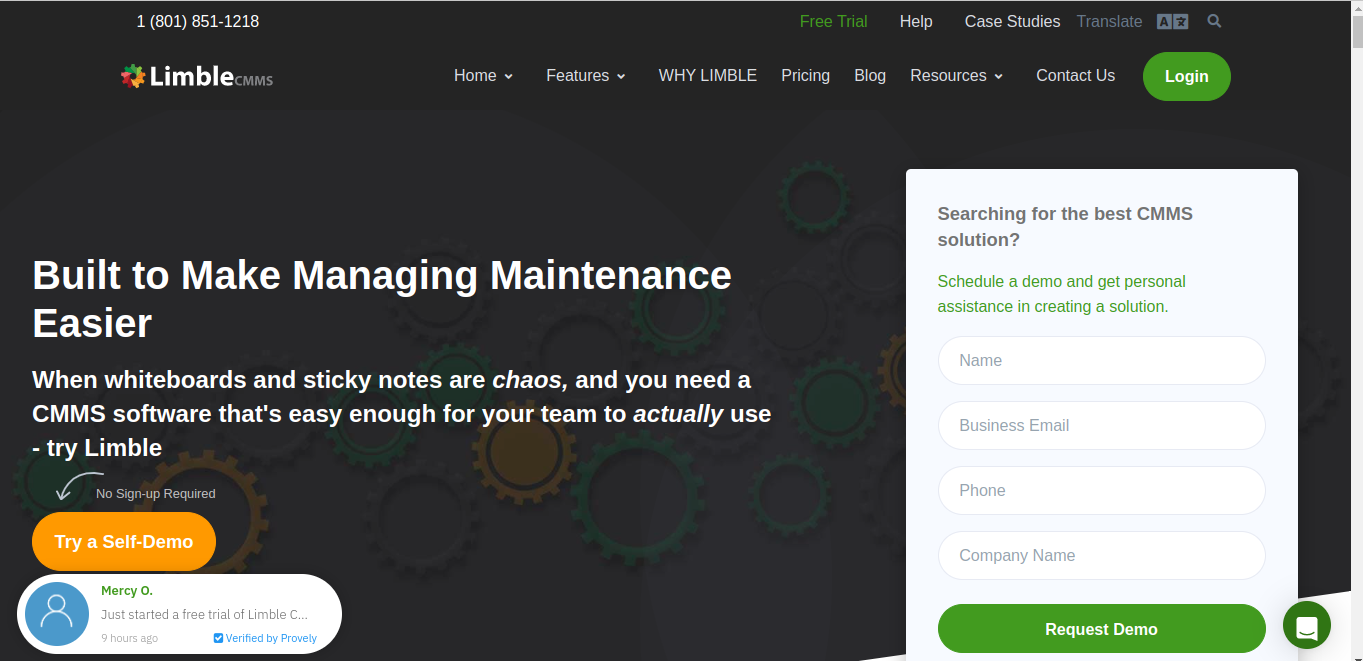Click "Just started a free trial" notification text
The image size is (1363, 661).
tap(204, 614)
